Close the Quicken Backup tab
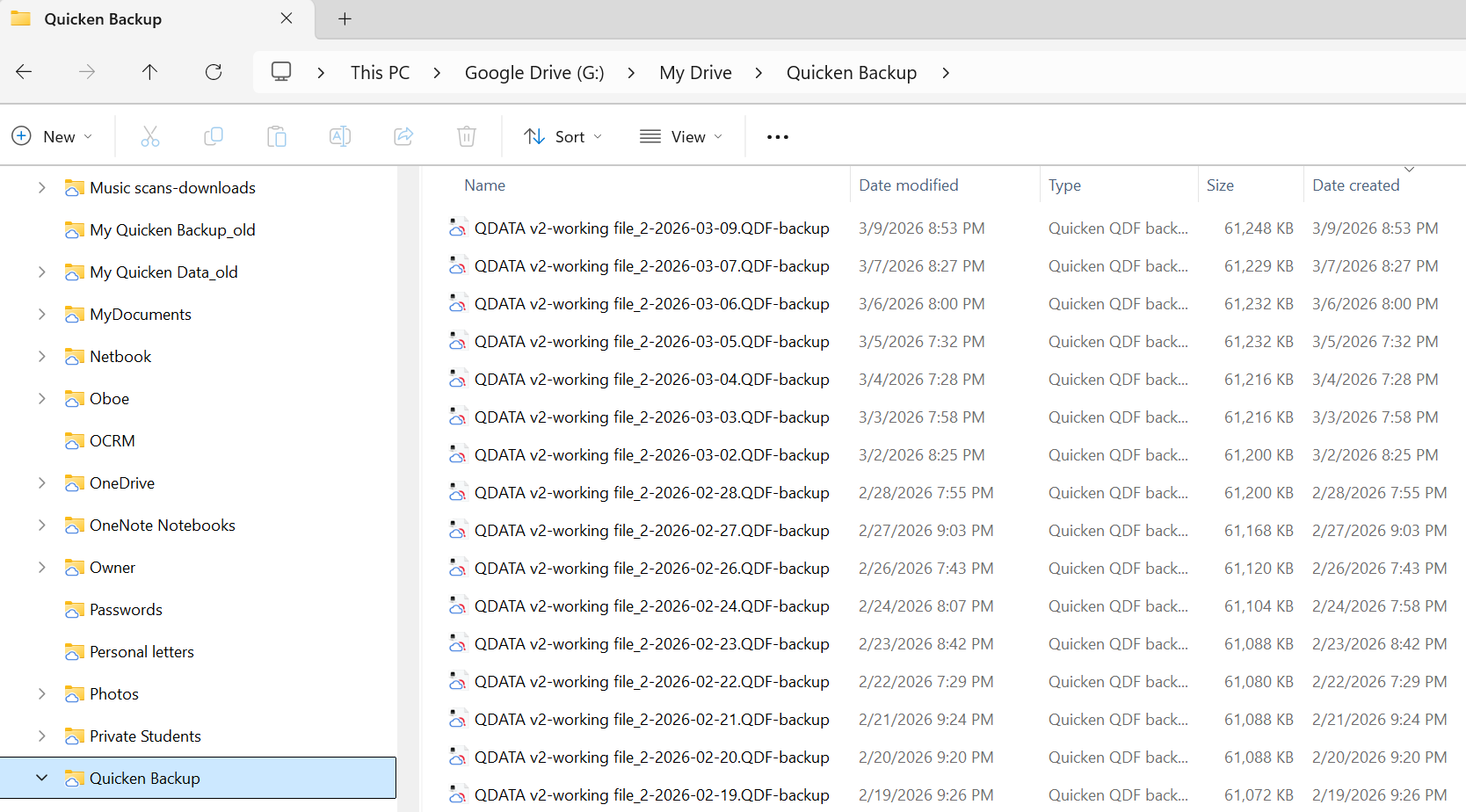Screen dimensions: 1466x812 (x=287, y=18)
